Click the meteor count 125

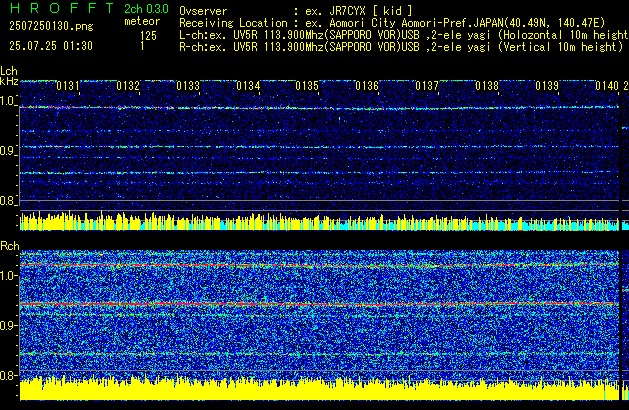(x=148, y=36)
